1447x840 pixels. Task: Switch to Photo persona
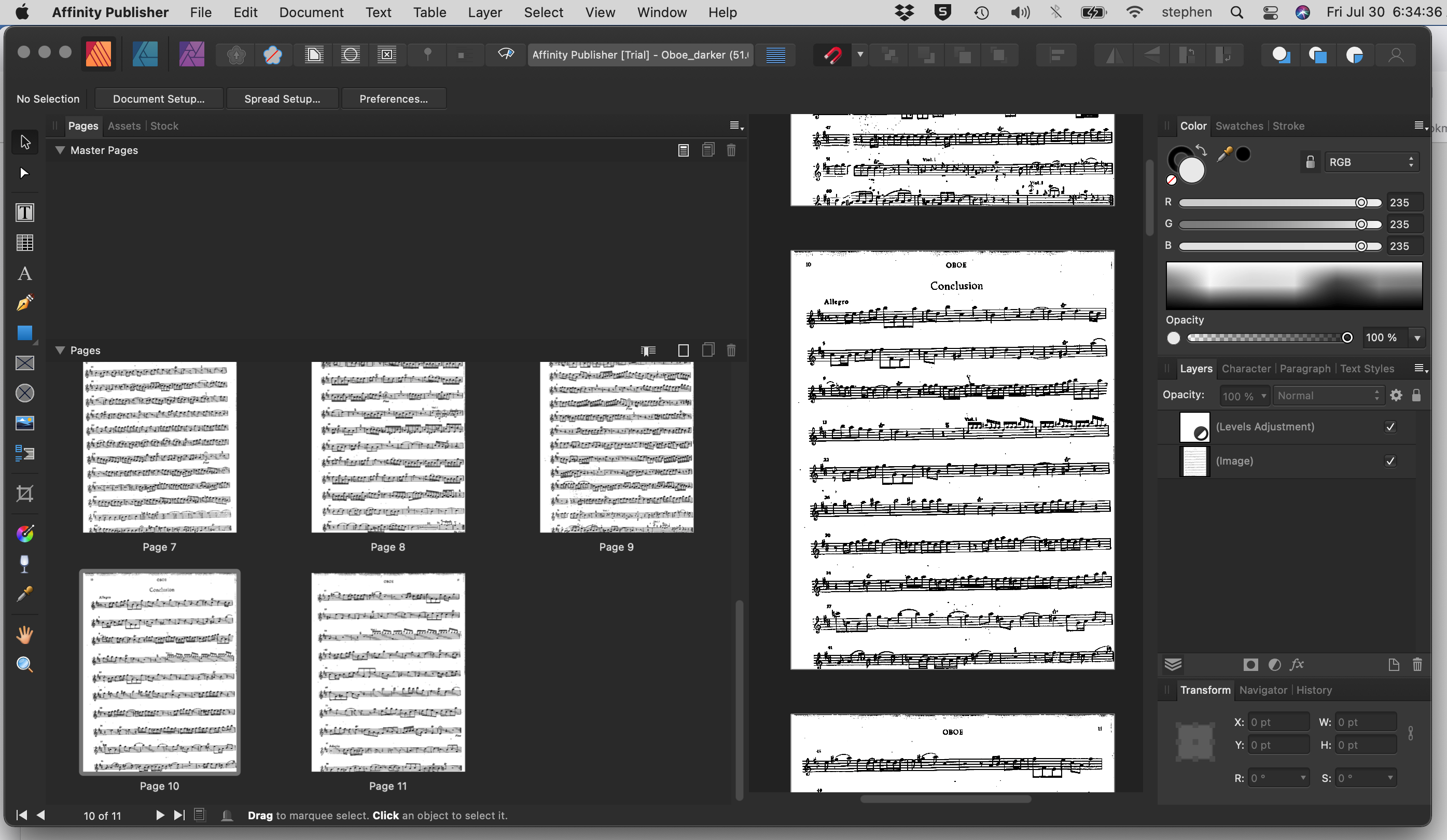(x=192, y=54)
